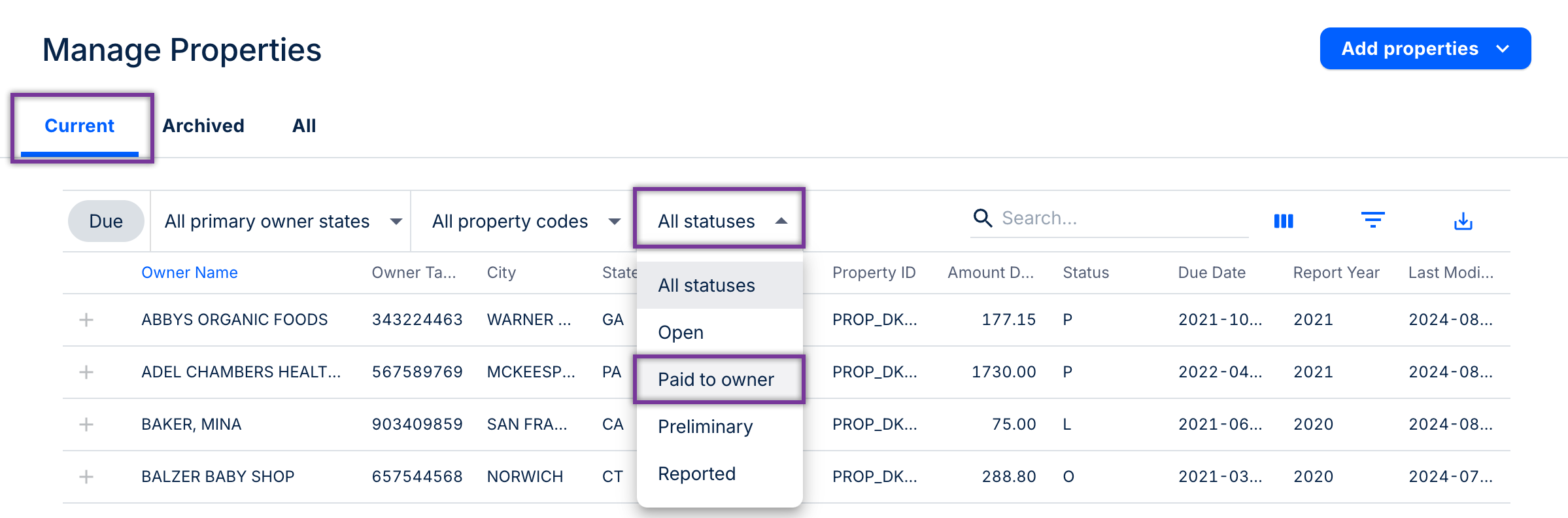Choose Preliminary from status list
This screenshot has height=518, width=1568.
pyautogui.click(x=706, y=426)
